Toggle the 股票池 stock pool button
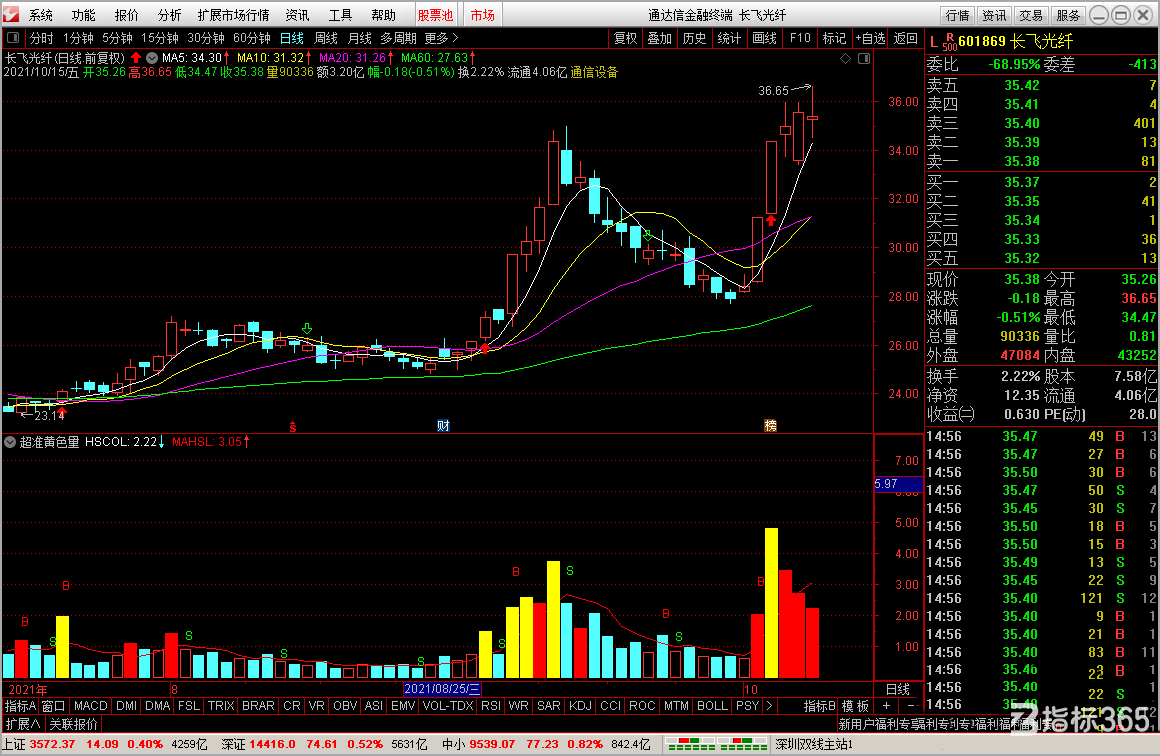The image size is (1160, 756). [x=435, y=15]
